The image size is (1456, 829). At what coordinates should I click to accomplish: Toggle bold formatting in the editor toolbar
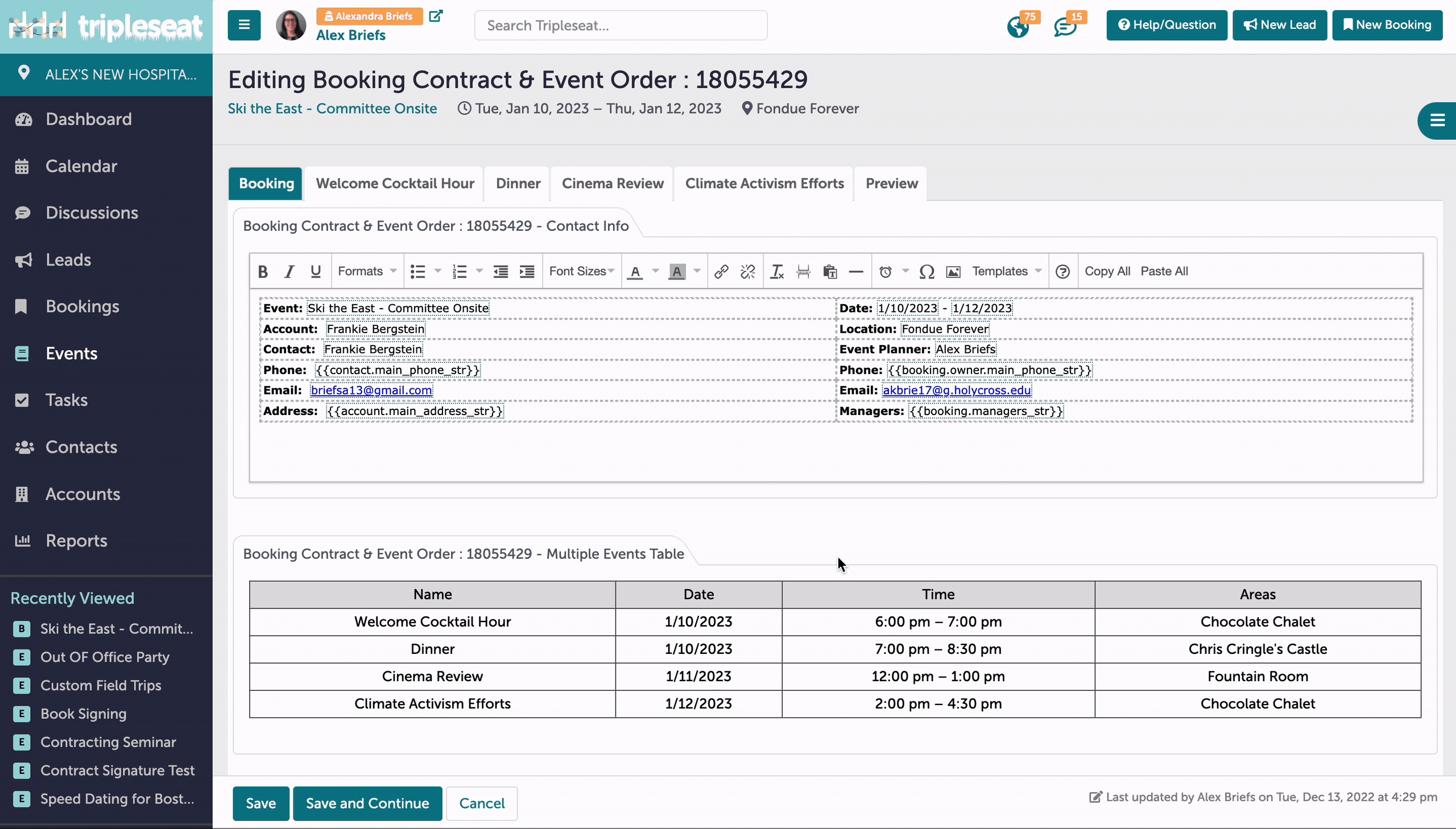click(263, 272)
